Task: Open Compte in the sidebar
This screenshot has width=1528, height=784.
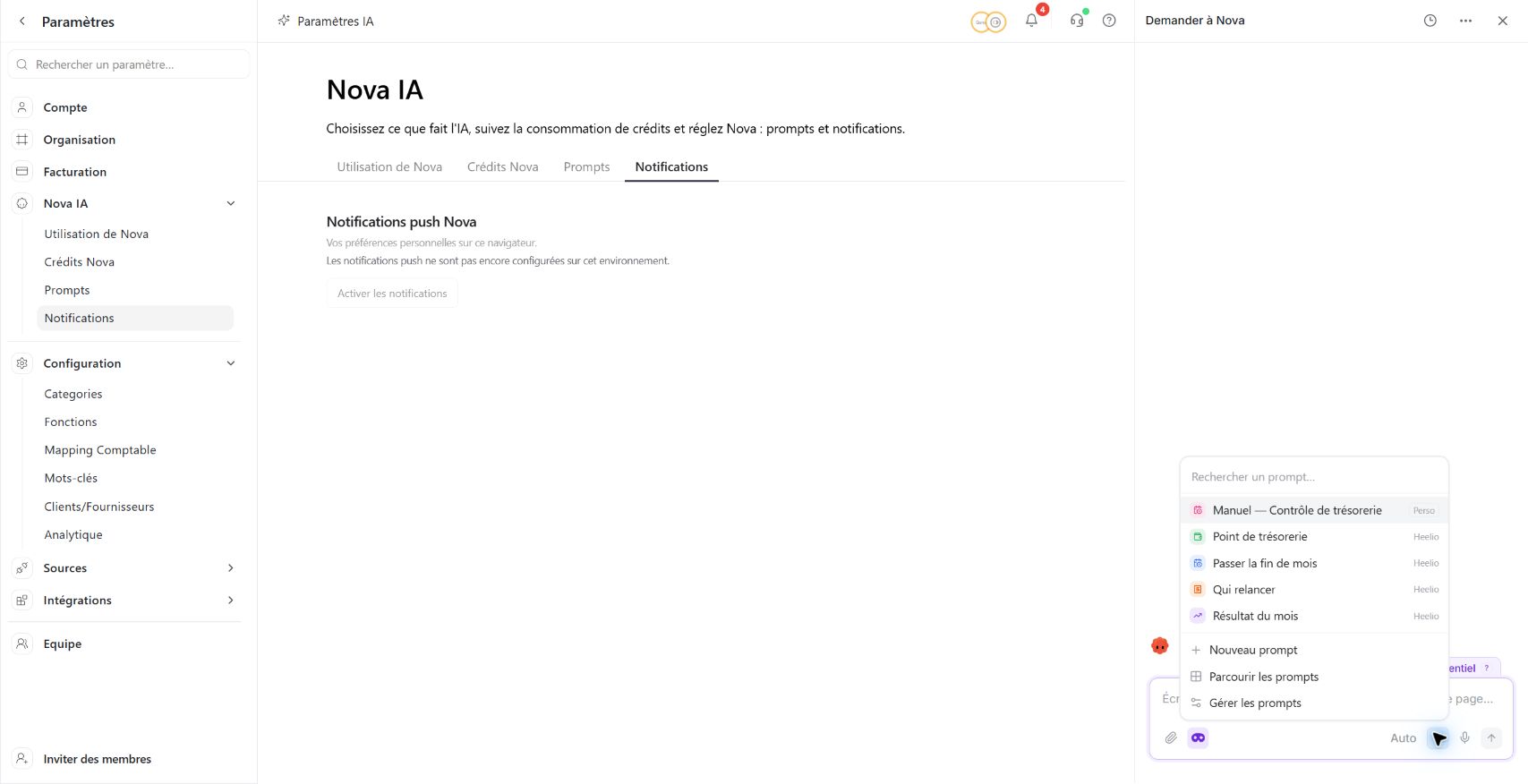Action: [65, 107]
